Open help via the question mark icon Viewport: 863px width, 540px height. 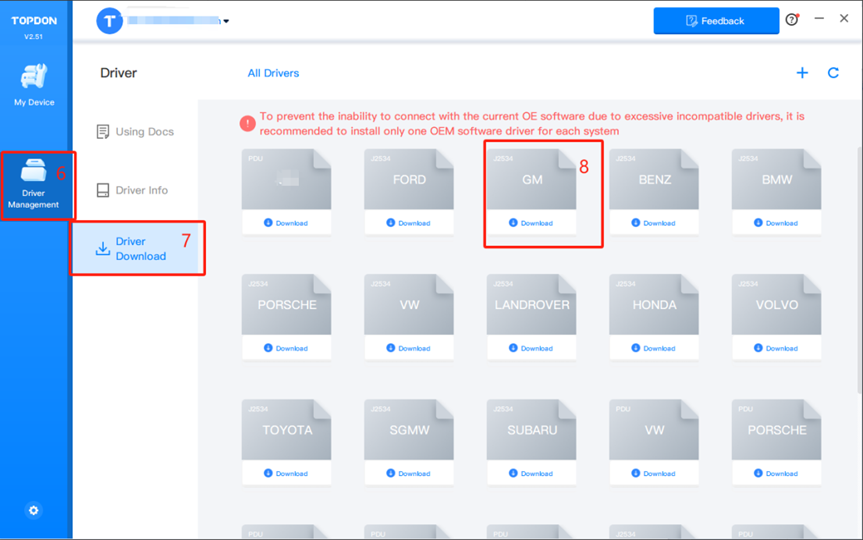tap(792, 20)
